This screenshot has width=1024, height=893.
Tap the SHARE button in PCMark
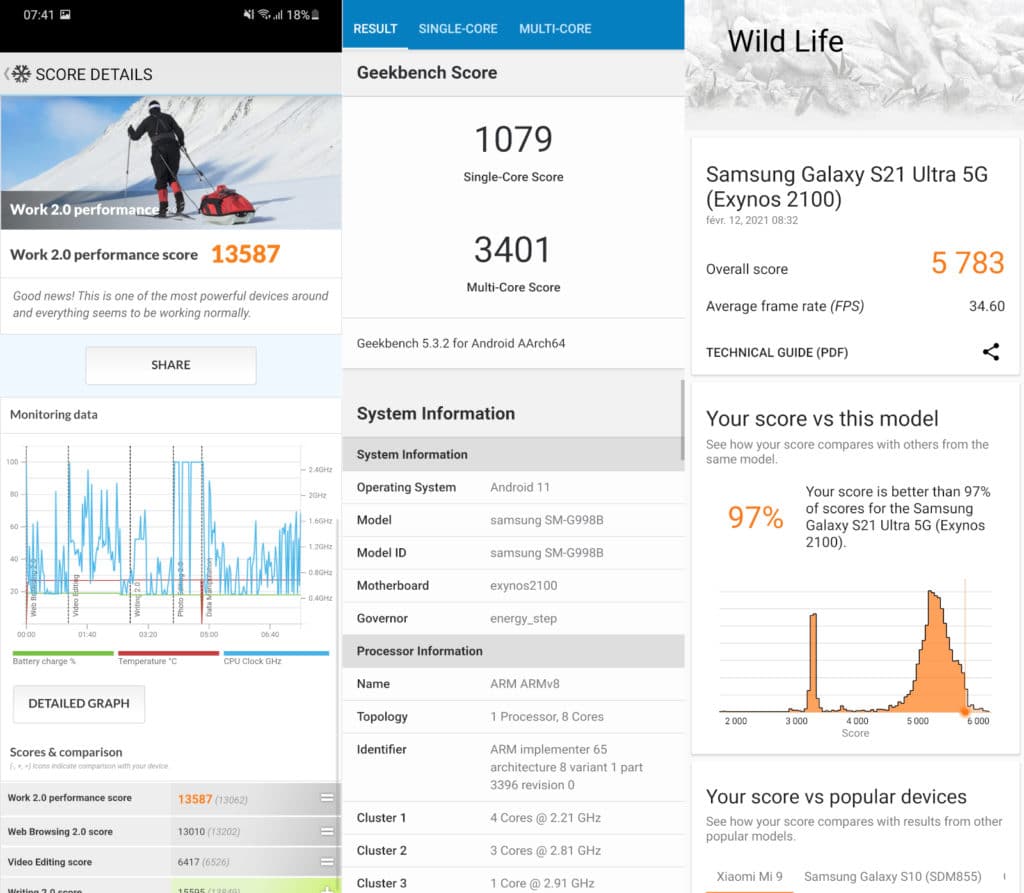pyautogui.click(x=171, y=365)
